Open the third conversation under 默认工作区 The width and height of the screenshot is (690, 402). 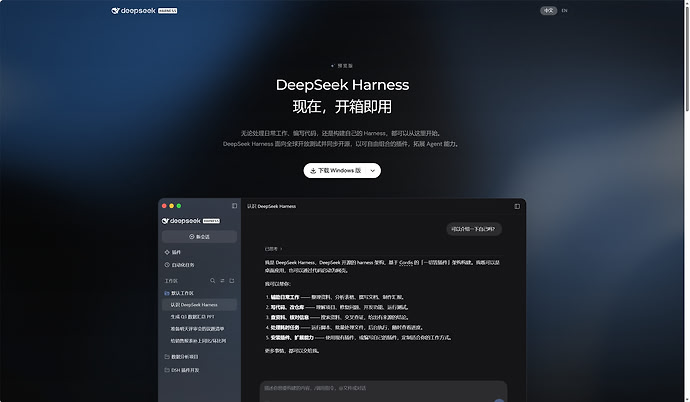pyautogui.click(x=199, y=329)
